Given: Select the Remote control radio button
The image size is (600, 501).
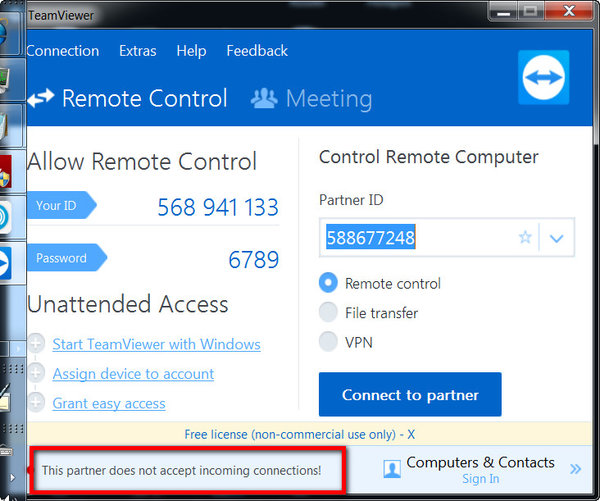Looking at the screenshot, I should pyautogui.click(x=328, y=282).
